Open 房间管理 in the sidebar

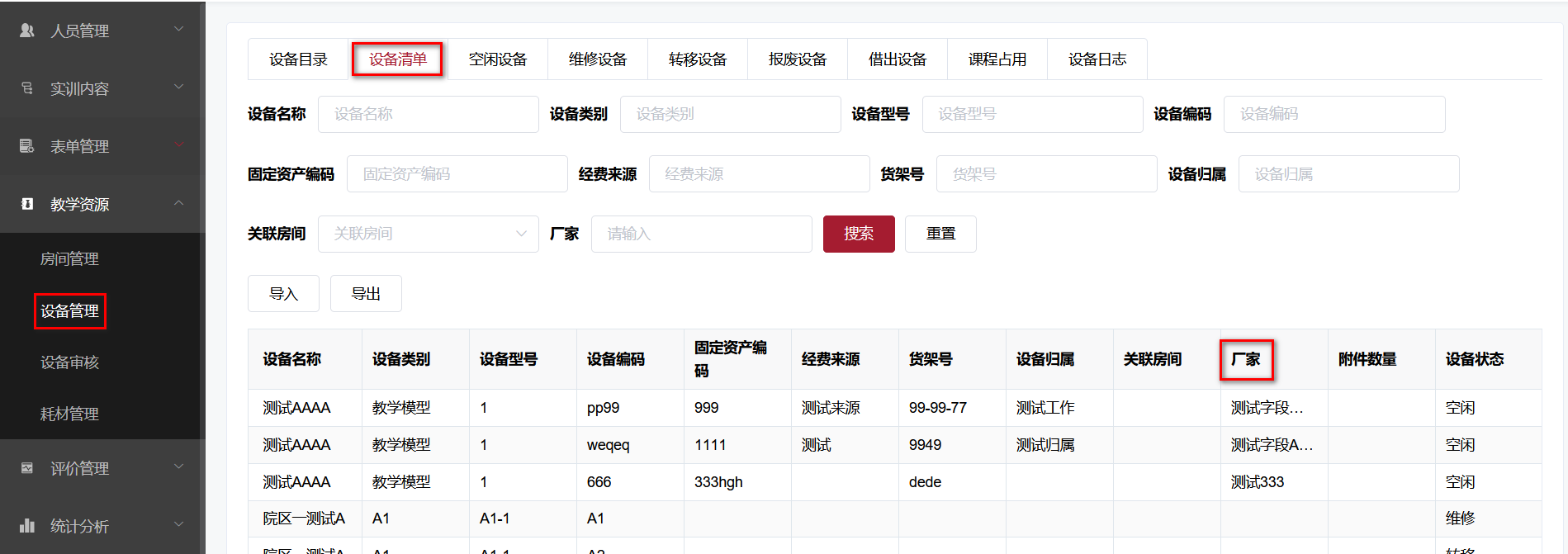(x=69, y=259)
